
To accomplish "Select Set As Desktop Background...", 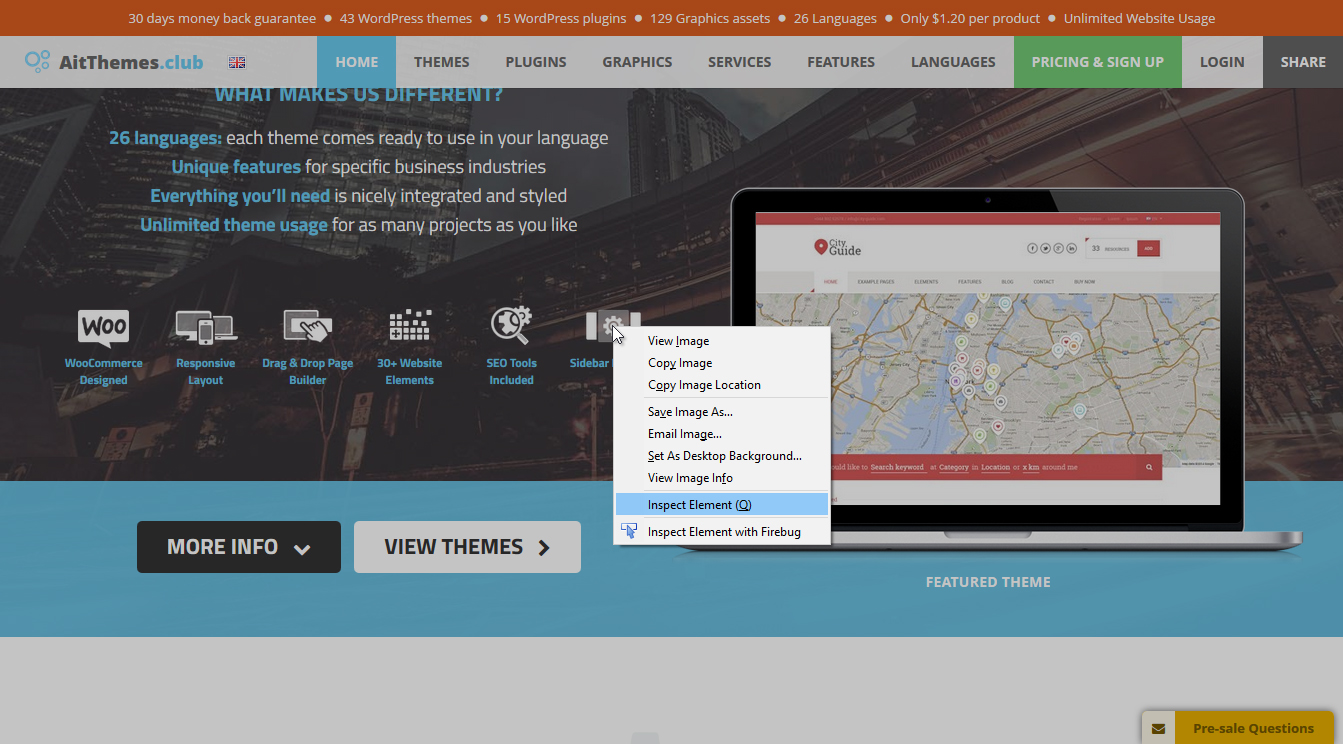I will [x=721, y=456].
